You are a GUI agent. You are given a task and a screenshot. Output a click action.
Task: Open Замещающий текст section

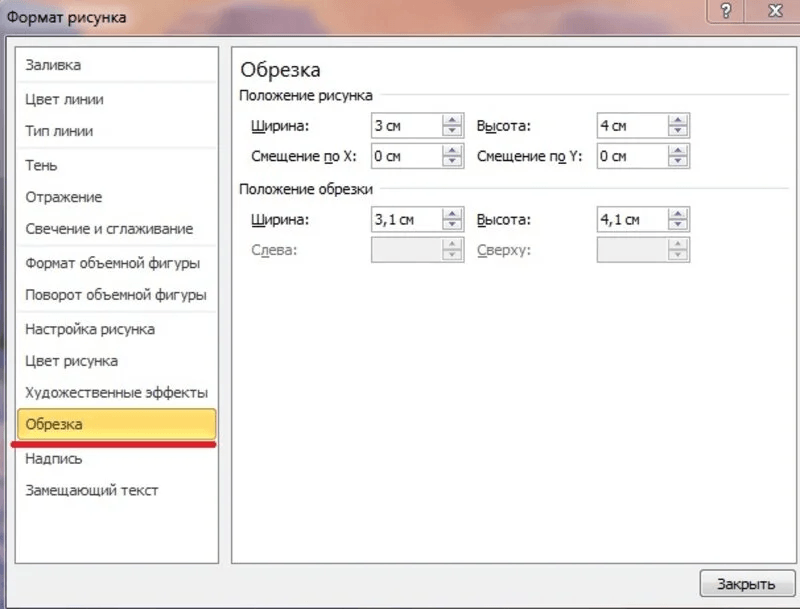[x=91, y=490]
